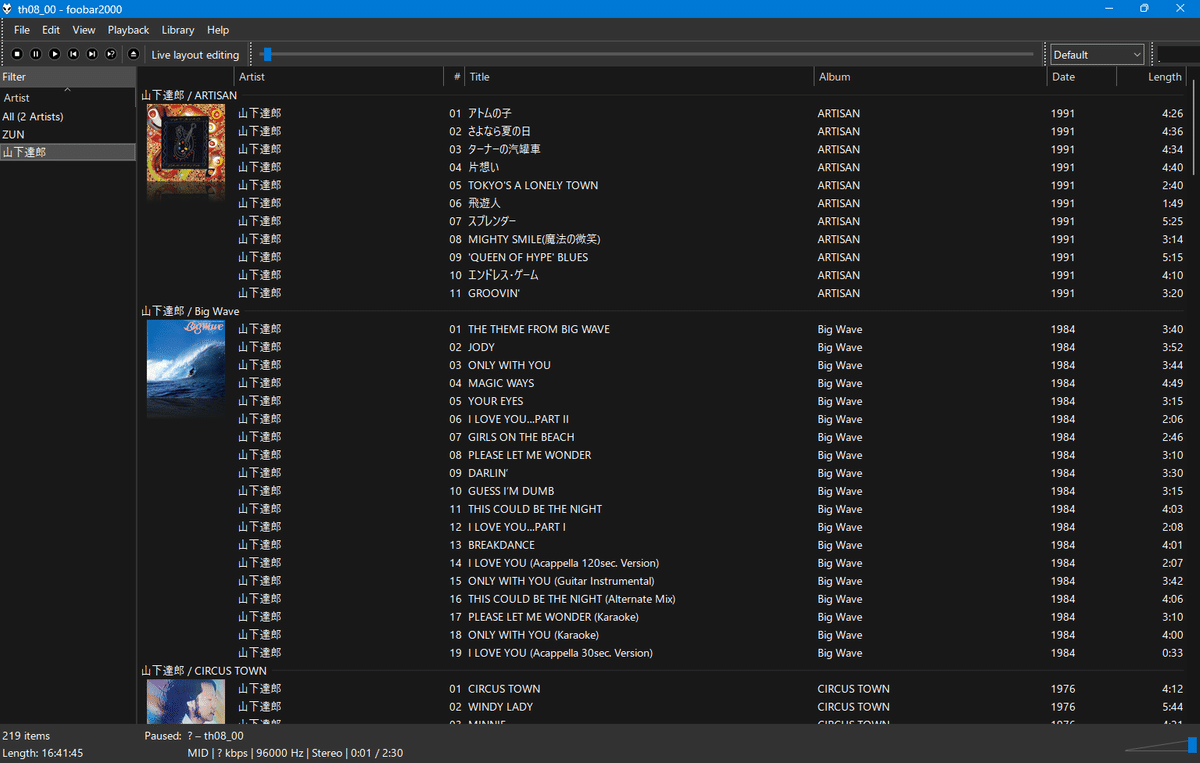Open the File menu

coord(22,30)
